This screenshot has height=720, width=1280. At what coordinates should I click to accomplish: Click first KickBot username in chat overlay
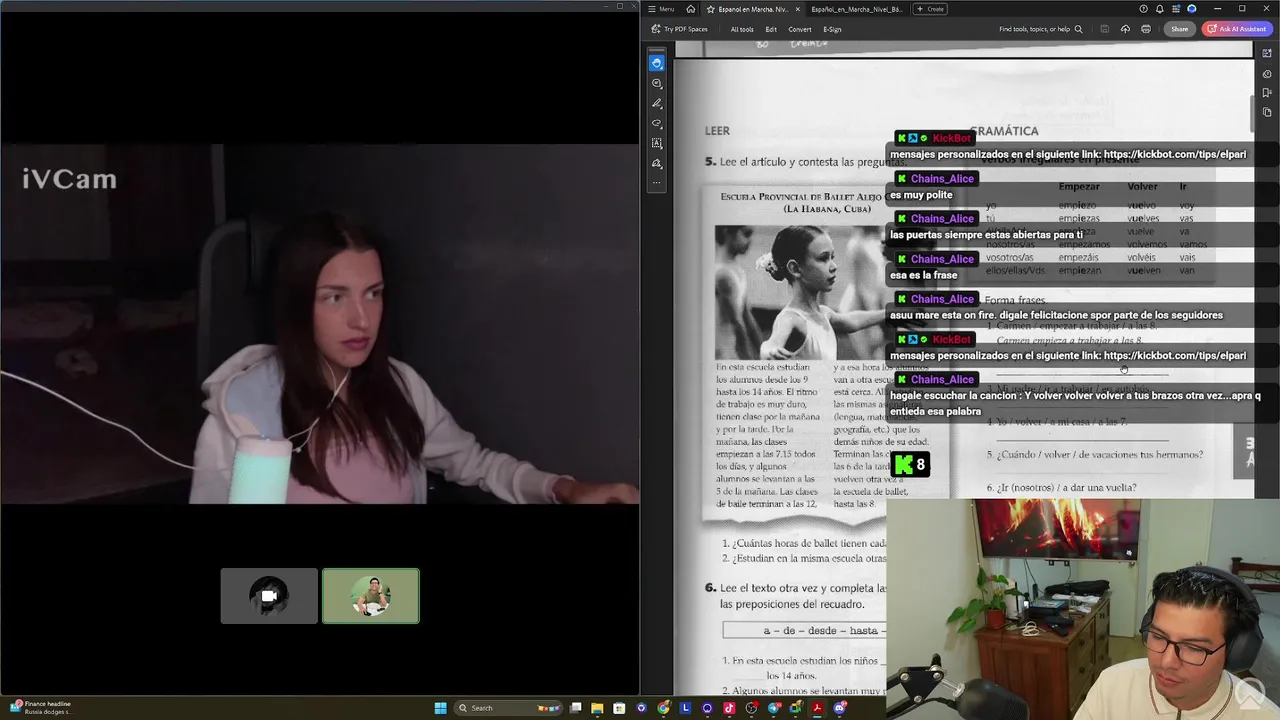pyautogui.click(x=952, y=138)
